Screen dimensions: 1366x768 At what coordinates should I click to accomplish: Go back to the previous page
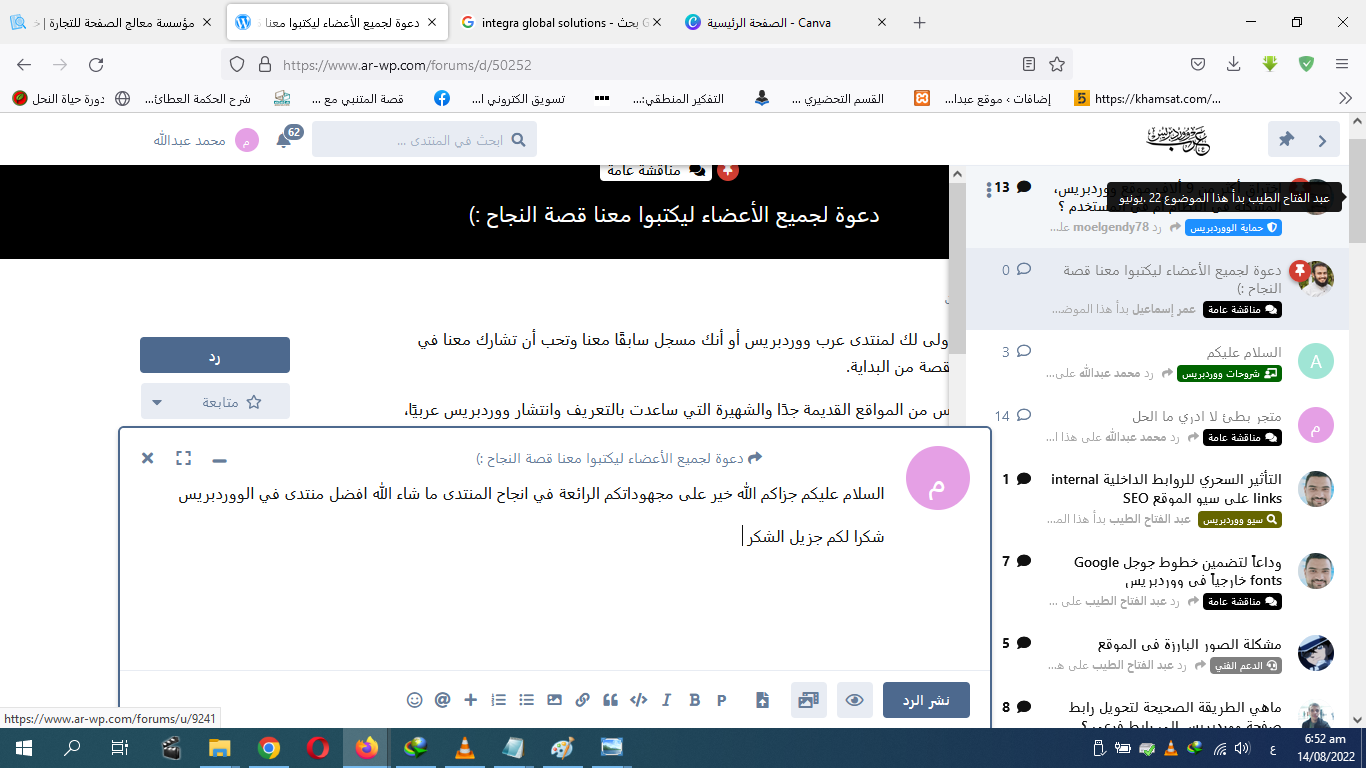24,64
